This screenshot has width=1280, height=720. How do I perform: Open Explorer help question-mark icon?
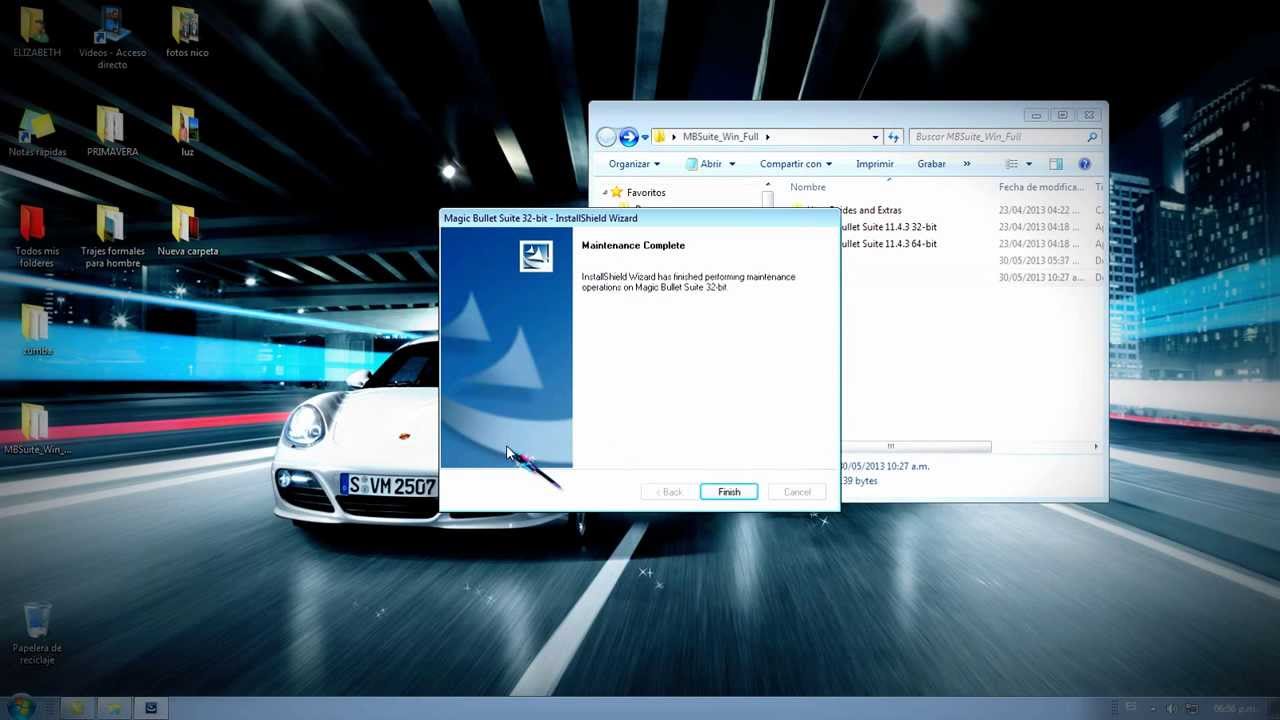pos(1085,164)
